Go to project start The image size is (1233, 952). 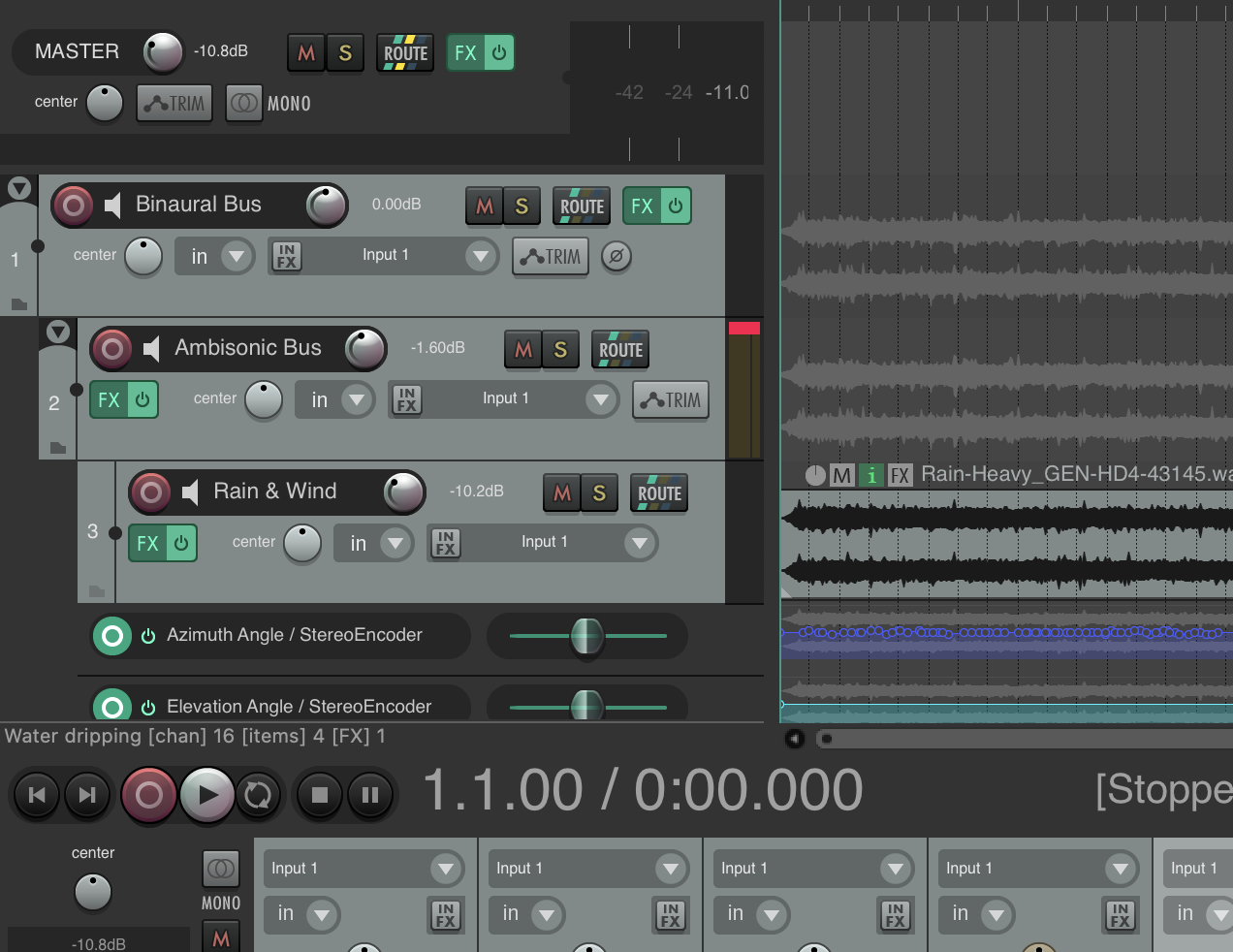click(x=37, y=795)
